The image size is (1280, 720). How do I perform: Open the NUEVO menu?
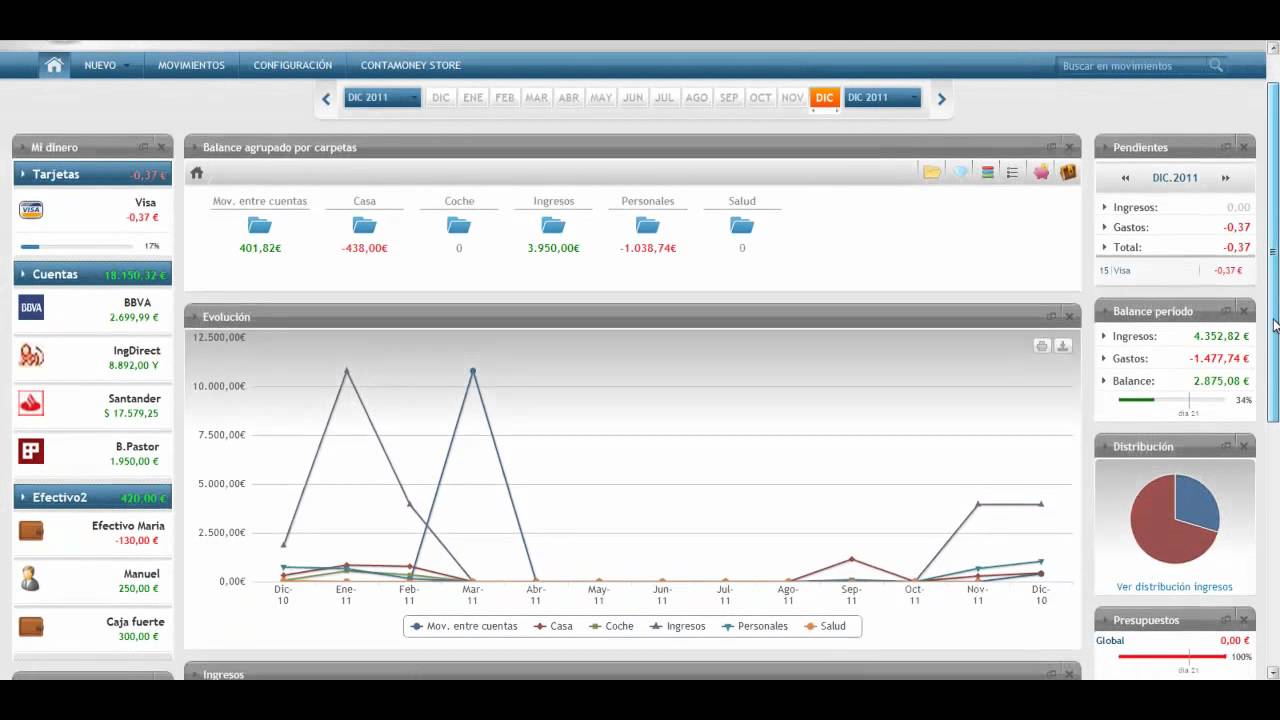tap(106, 65)
